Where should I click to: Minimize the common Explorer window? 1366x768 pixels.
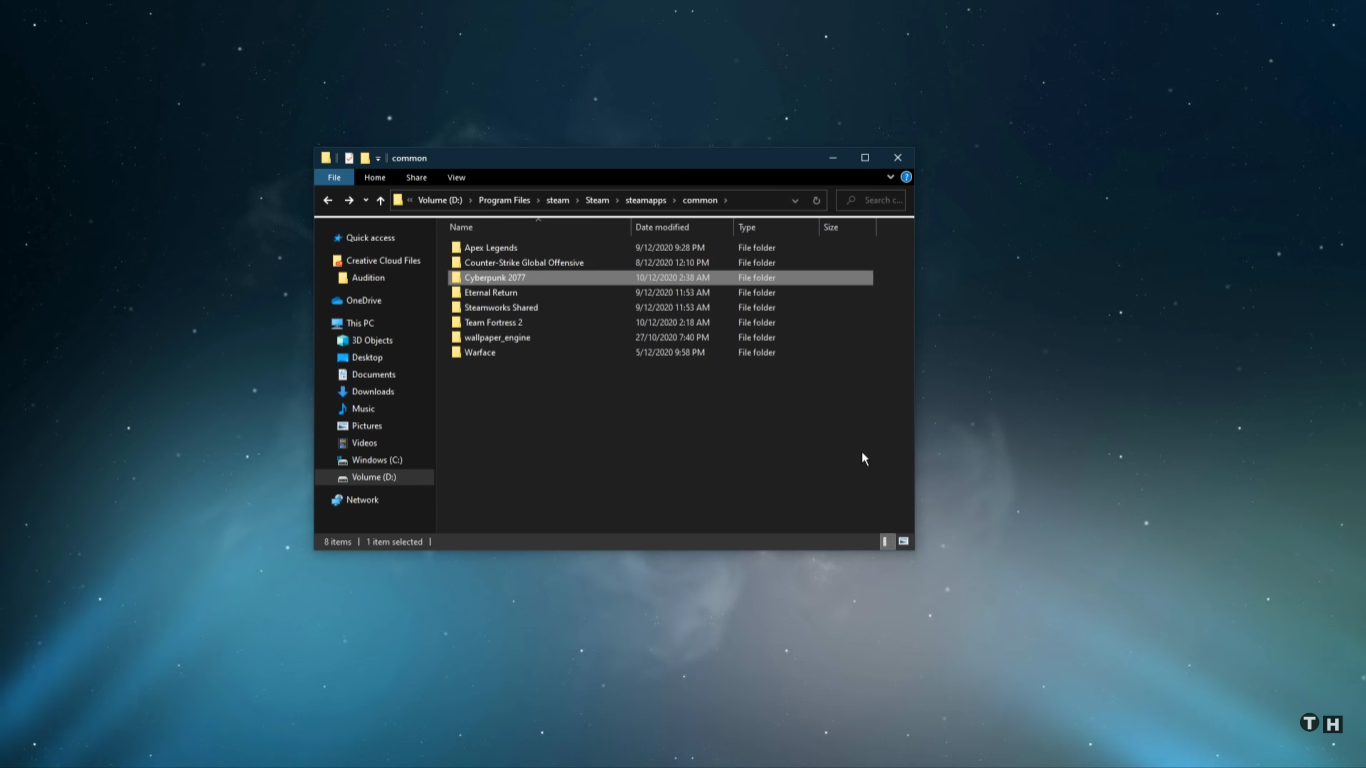pos(833,158)
